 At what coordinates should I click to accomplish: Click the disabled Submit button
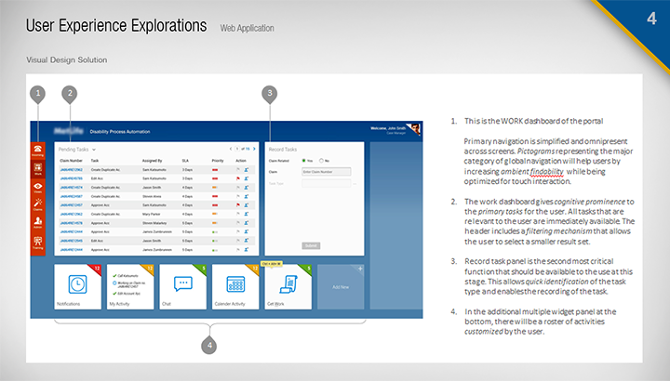(x=311, y=246)
